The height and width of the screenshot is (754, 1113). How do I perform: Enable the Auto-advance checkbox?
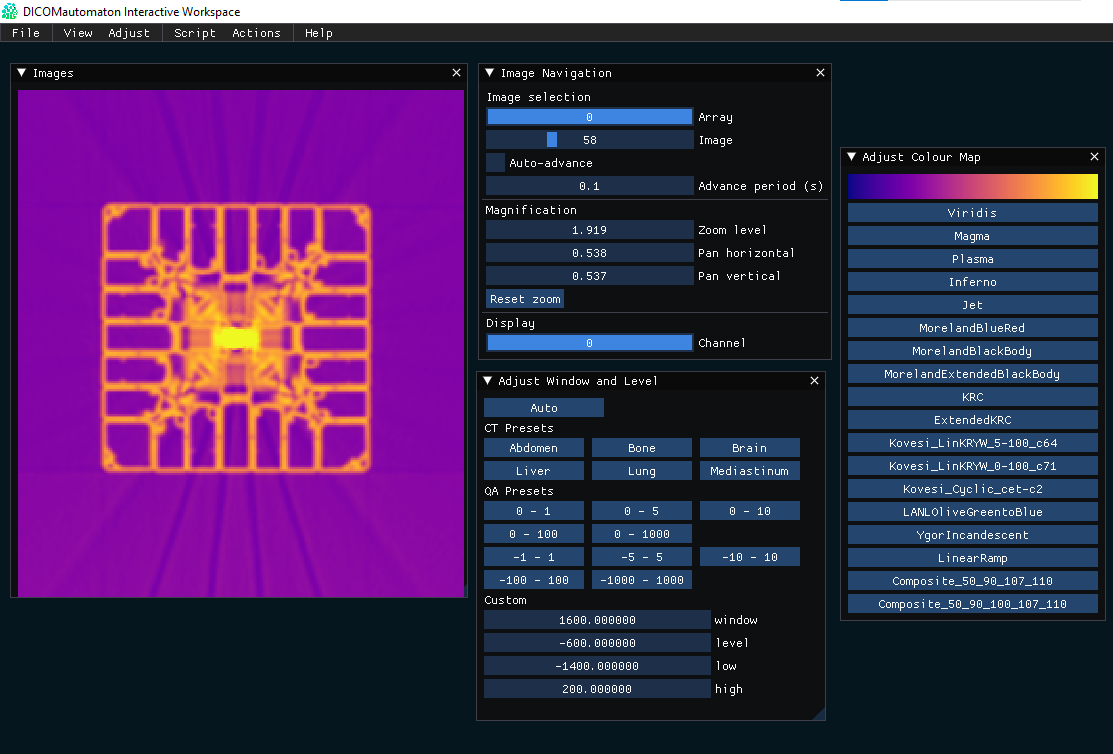tap(496, 163)
